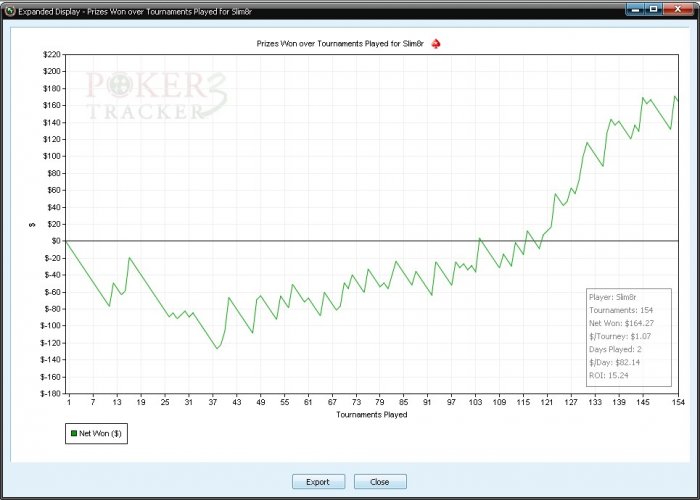Click the rotated '$' y-axis title
This screenshot has width=700, height=500.
pos(32,225)
